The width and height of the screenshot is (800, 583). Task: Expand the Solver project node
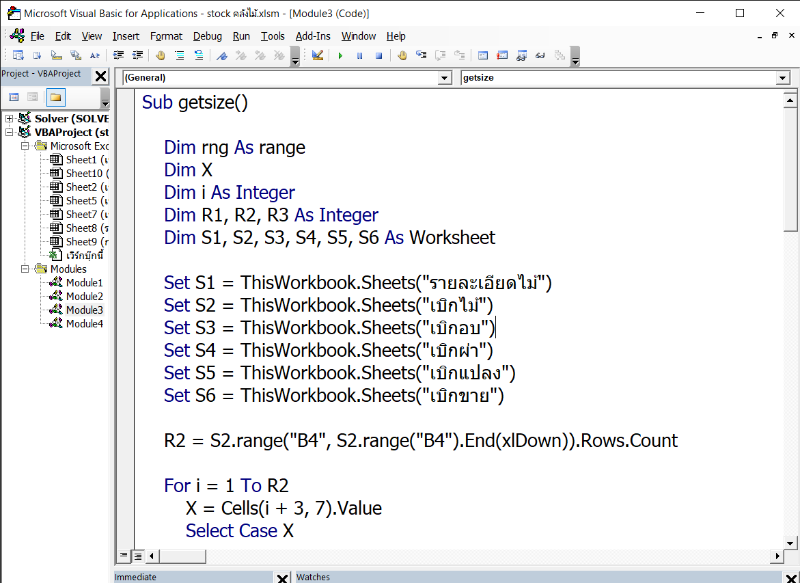(x=10, y=118)
